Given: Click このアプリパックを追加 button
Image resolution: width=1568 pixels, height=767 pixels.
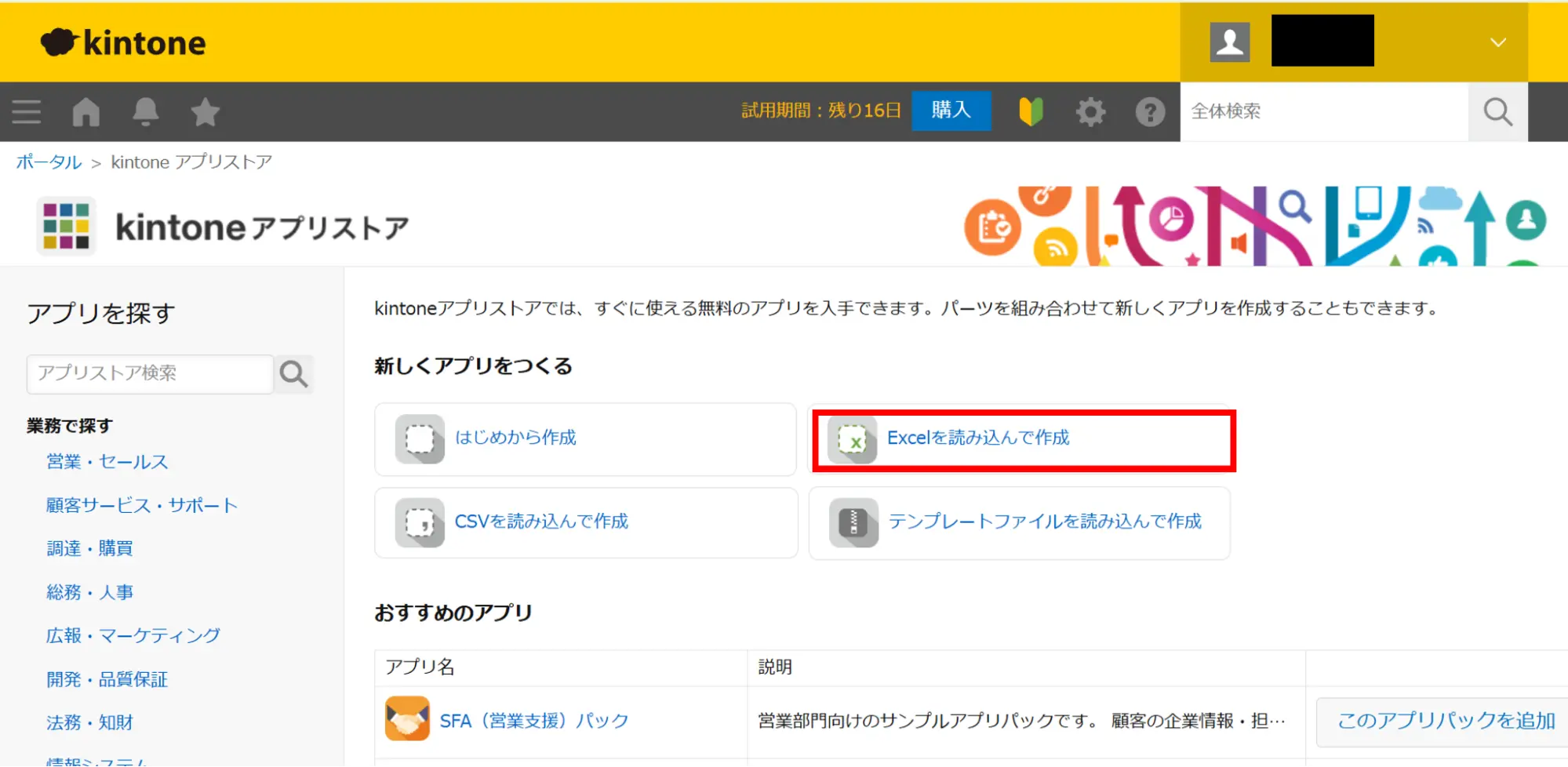Looking at the screenshot, I should [1446, 722].
